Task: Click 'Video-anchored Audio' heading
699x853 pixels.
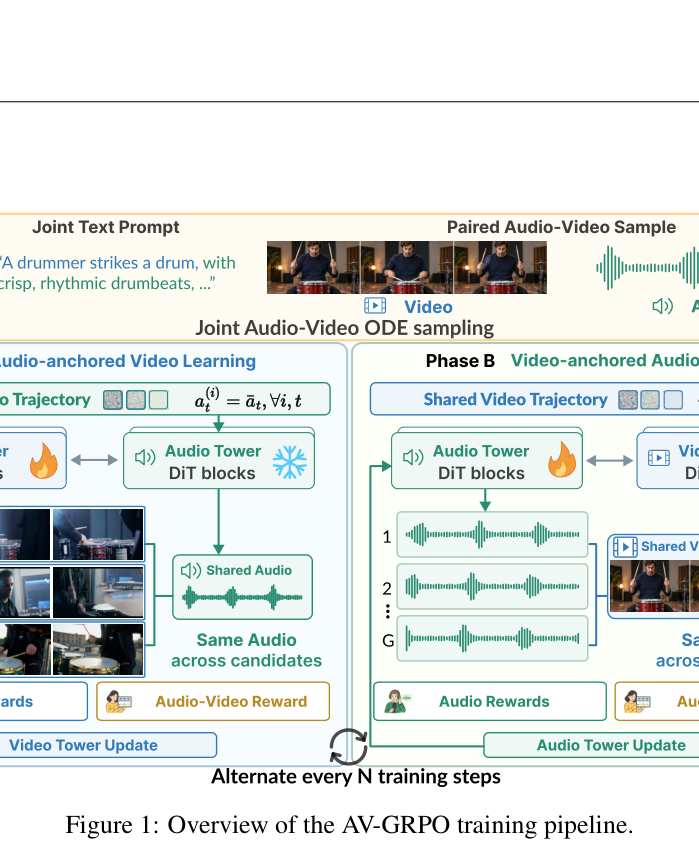Action: (x=605, y=361)
